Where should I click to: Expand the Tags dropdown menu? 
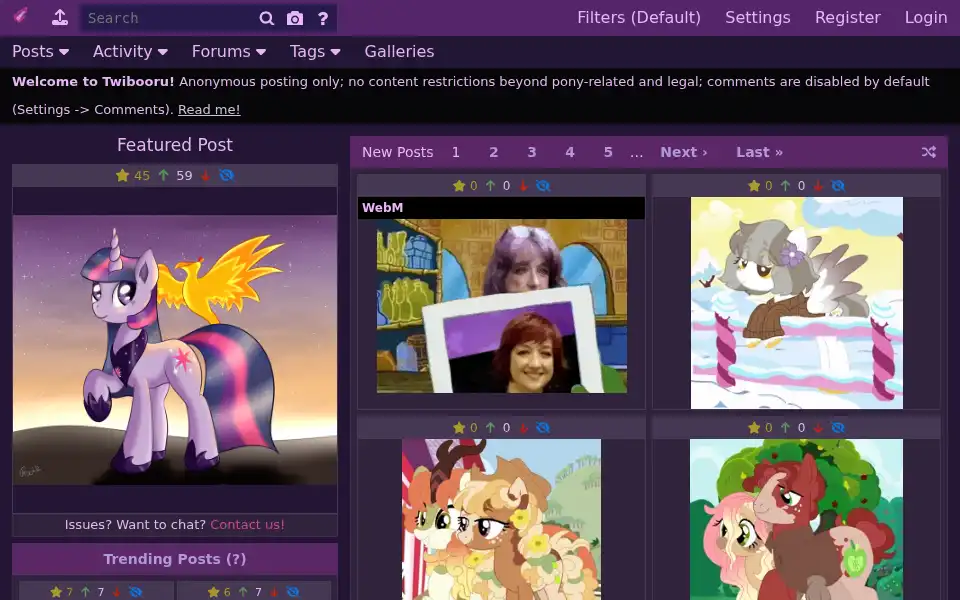tap(315, 51)
